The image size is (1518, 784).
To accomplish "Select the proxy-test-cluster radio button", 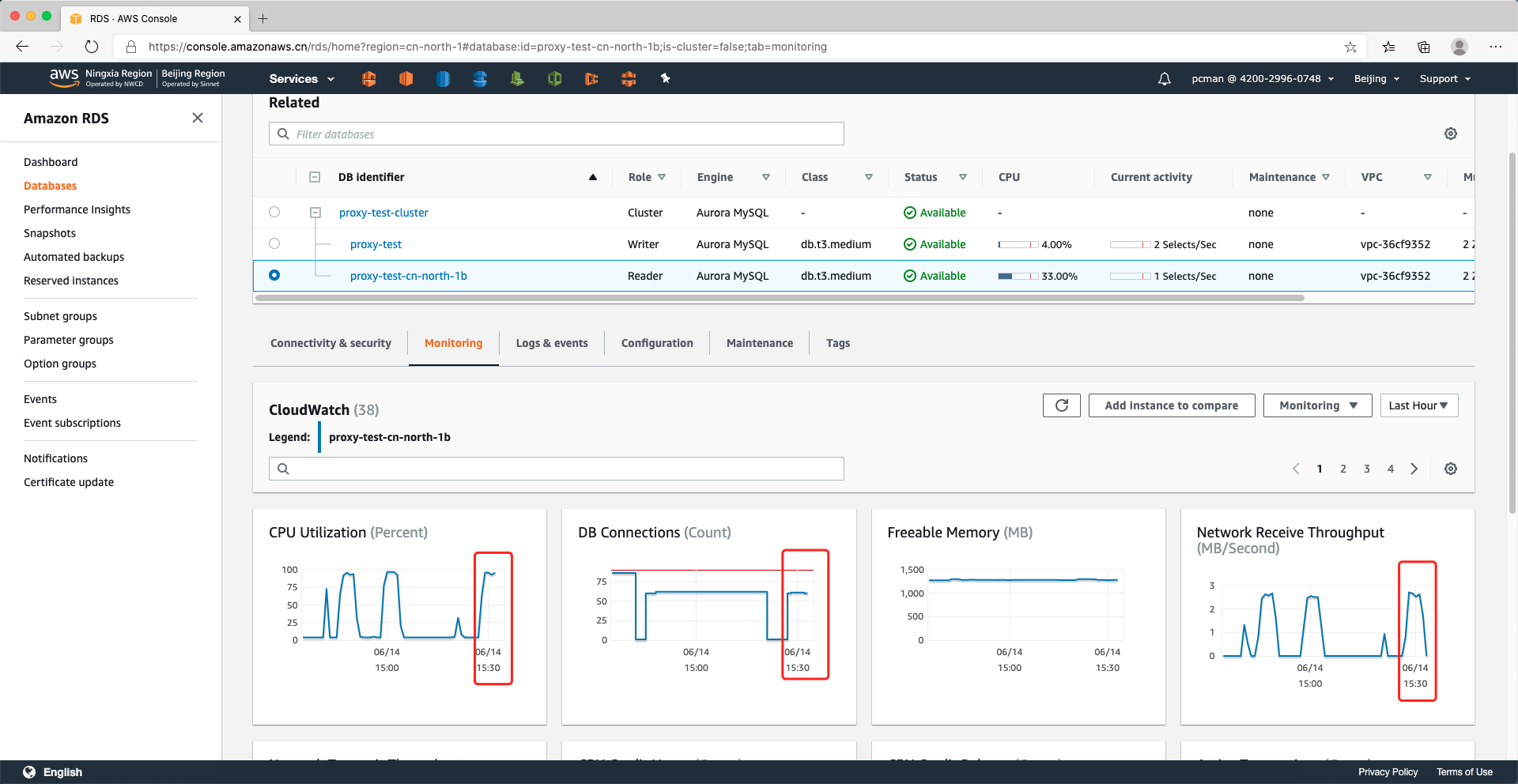I will (x=274, y=212).
